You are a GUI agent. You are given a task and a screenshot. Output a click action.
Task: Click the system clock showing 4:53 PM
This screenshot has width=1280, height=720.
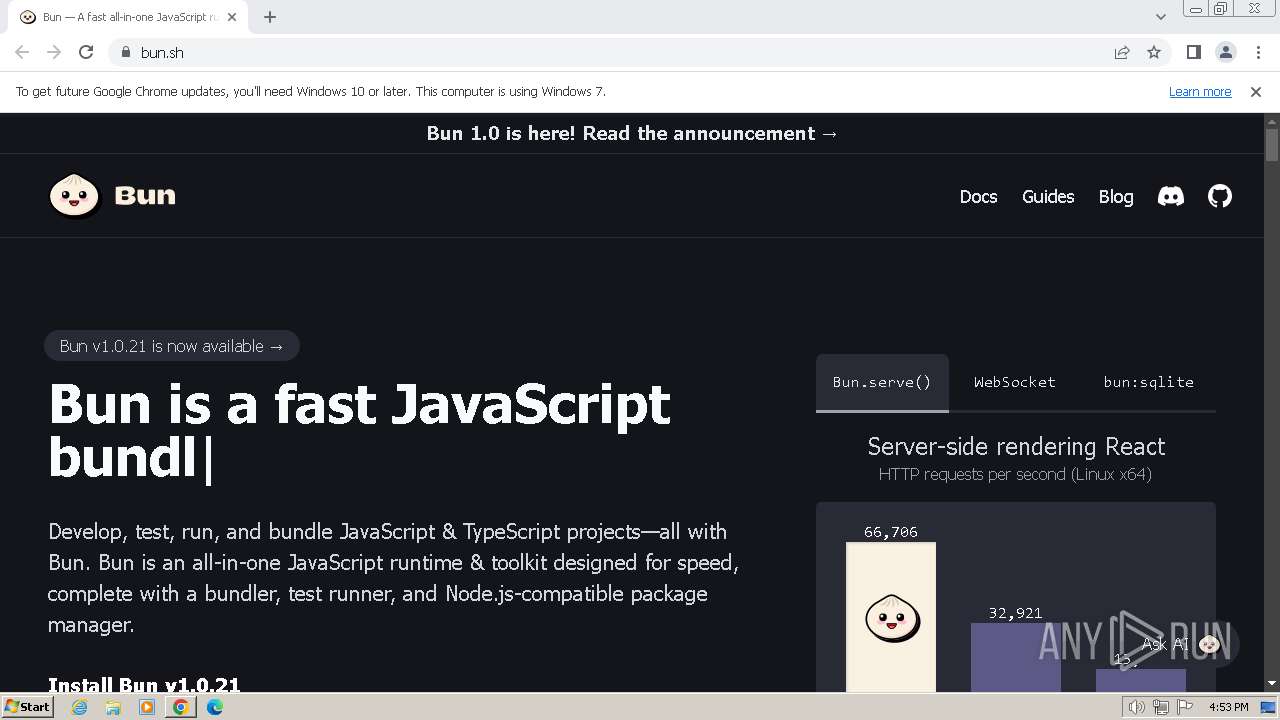(x=1228, y=707)
